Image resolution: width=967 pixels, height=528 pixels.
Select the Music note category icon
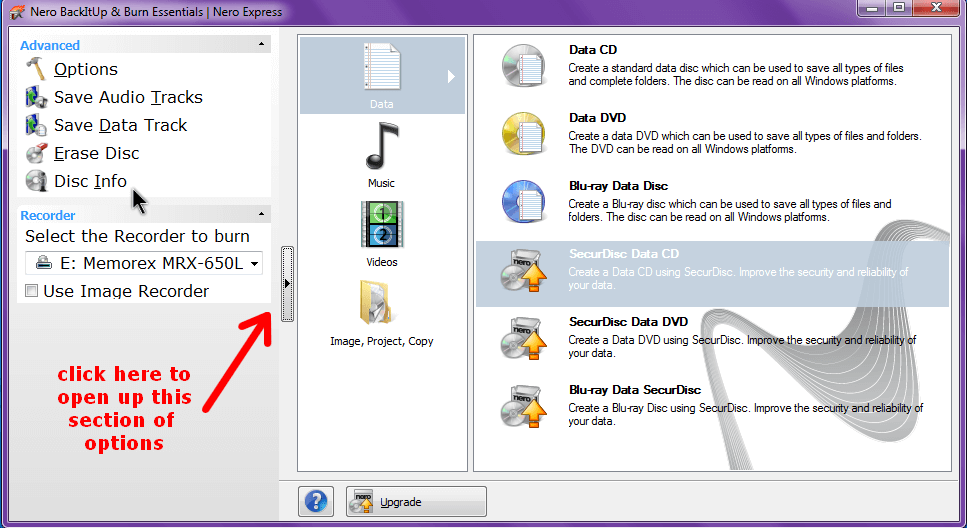click(x=382, y=146)
